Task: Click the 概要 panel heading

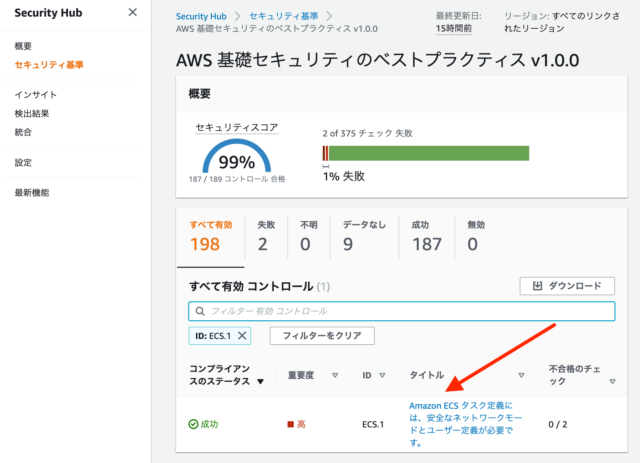Action: coord(199,94)
